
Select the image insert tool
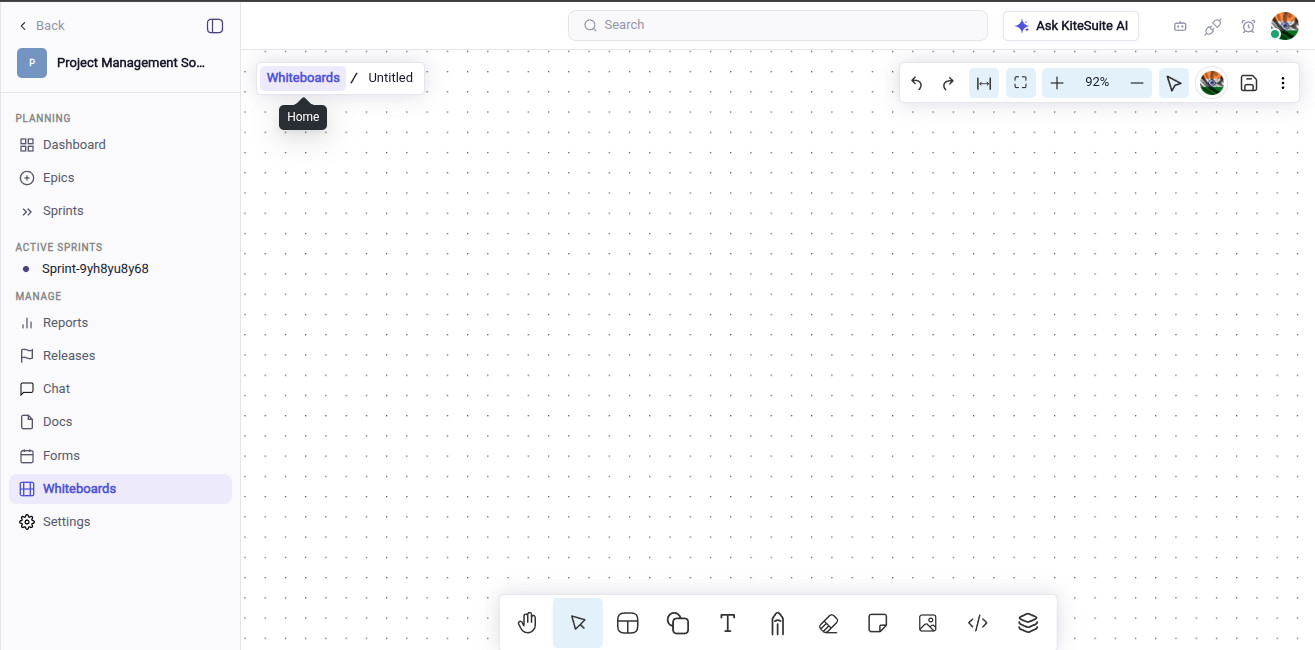pyautogui.click(x=928, y=623)
